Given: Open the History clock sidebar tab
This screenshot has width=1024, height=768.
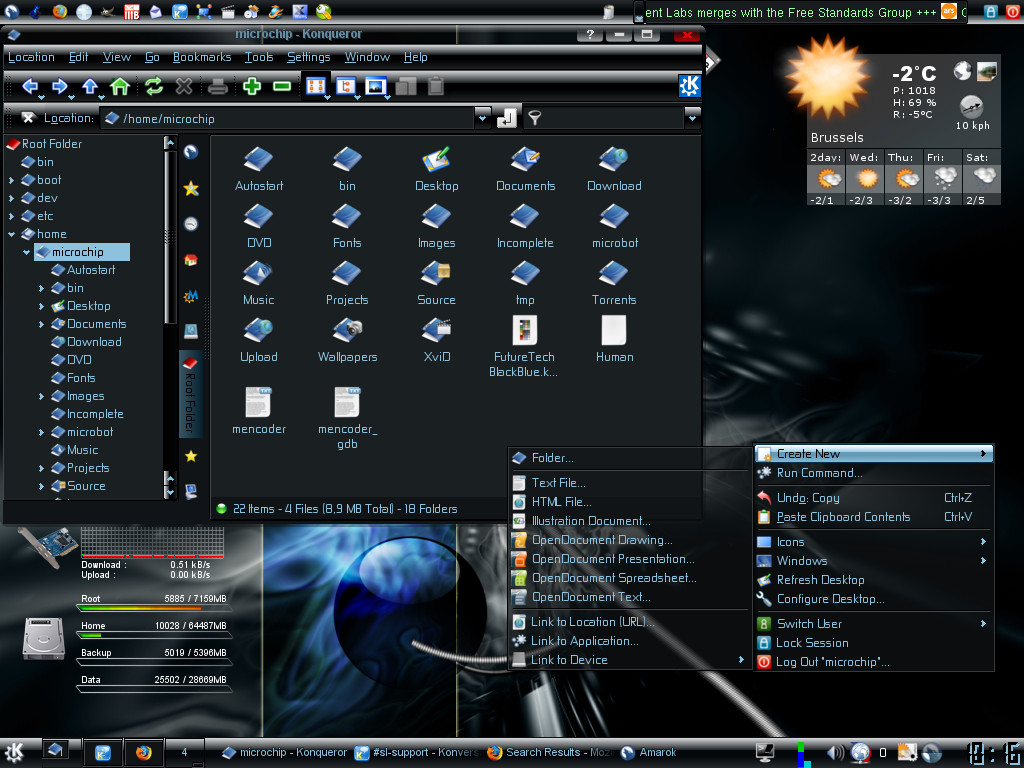Looking at the screenshot, I should [191, 224].
